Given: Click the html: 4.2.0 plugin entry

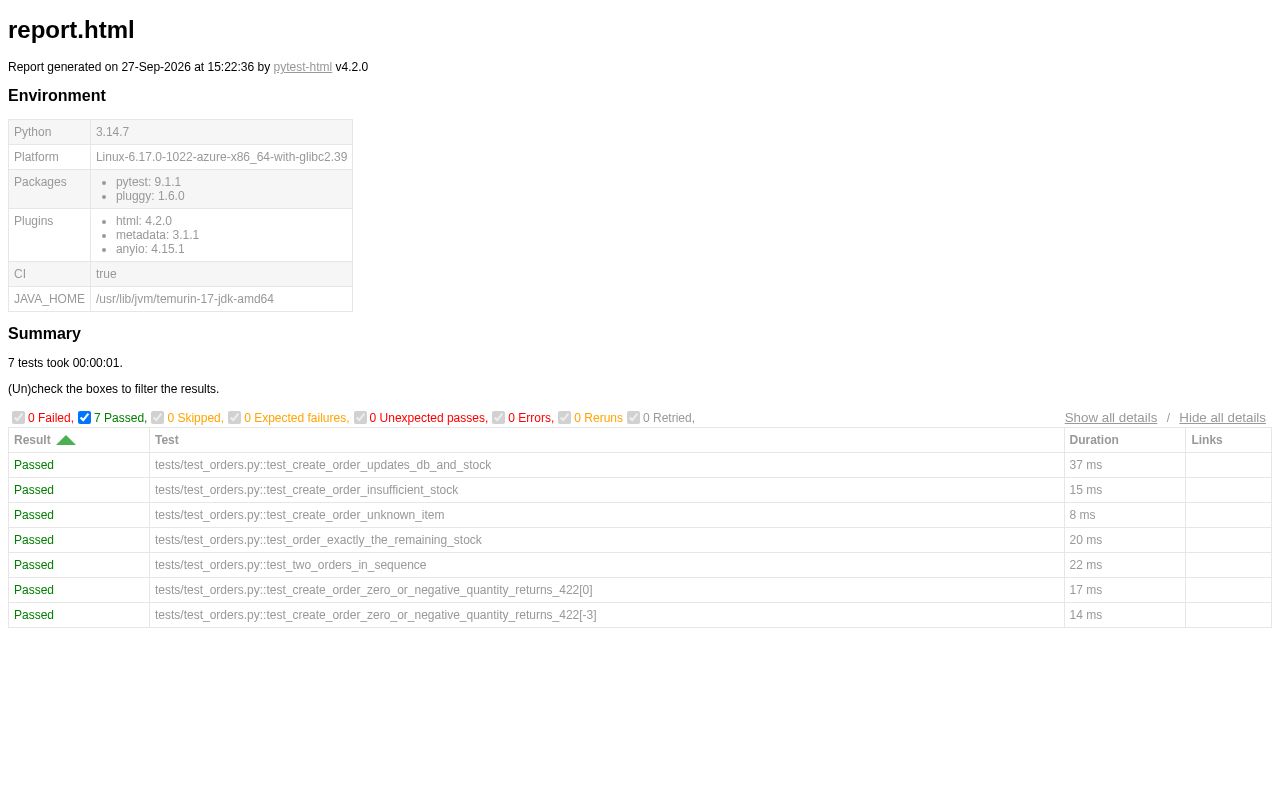Looking at the screenshot, I should 144,221.
